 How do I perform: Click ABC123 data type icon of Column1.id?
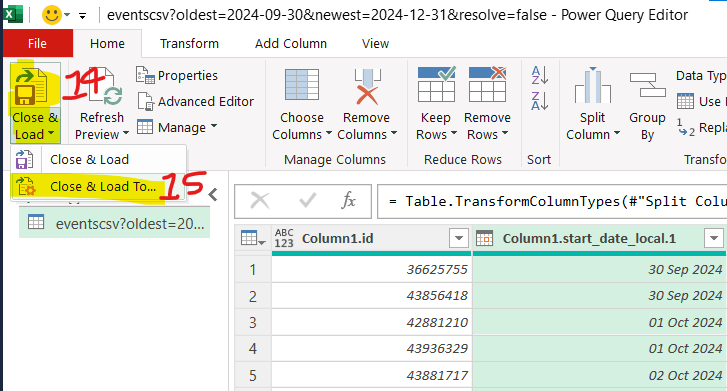(x=284, y=238)
